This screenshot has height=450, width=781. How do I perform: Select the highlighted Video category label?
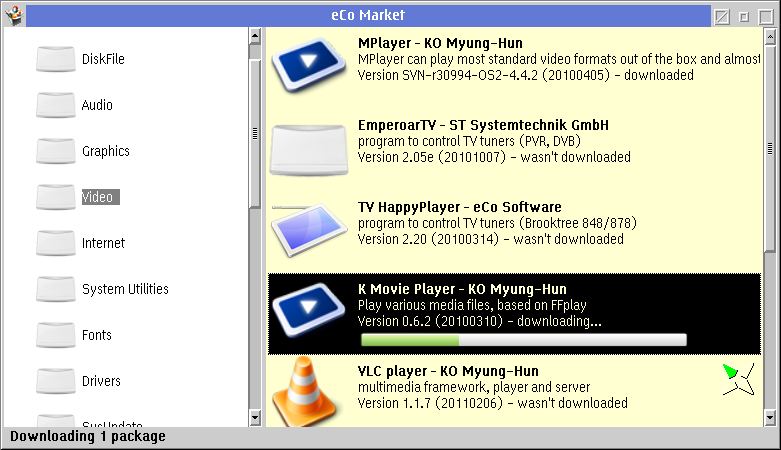tap(101, 197)
